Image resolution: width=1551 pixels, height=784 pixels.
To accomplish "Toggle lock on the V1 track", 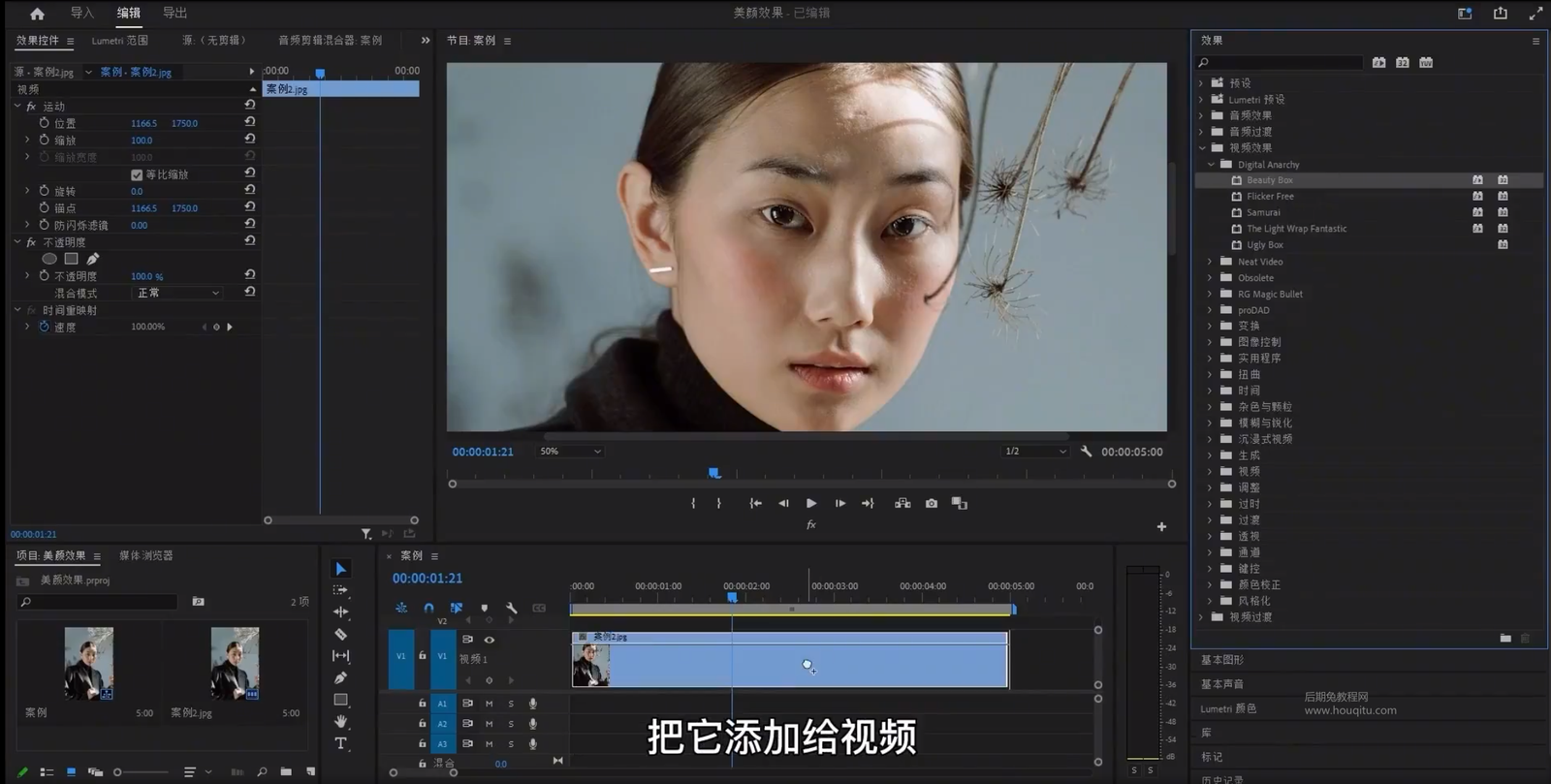I will coord(422,656).
